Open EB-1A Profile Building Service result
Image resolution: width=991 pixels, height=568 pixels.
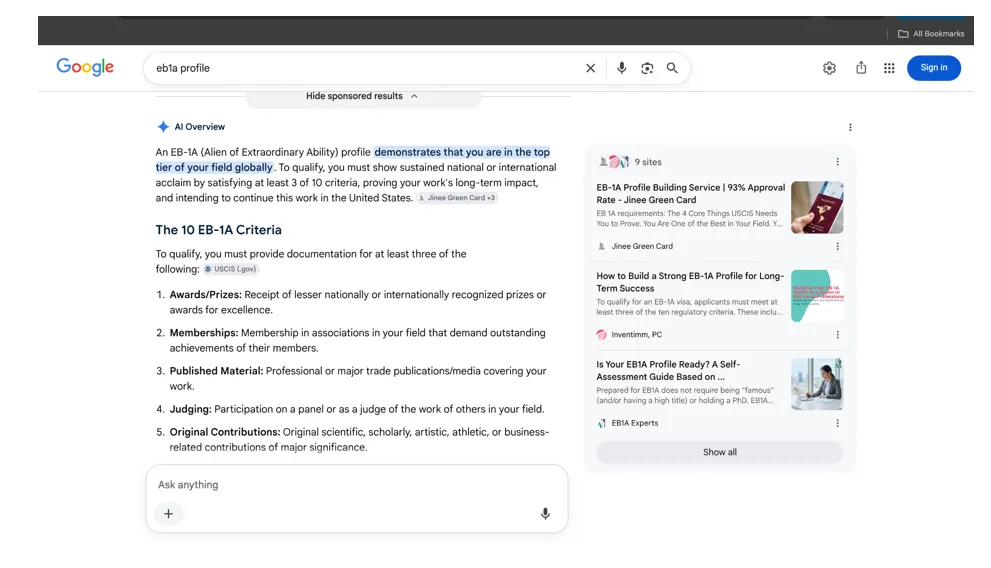tap(690, 193)
